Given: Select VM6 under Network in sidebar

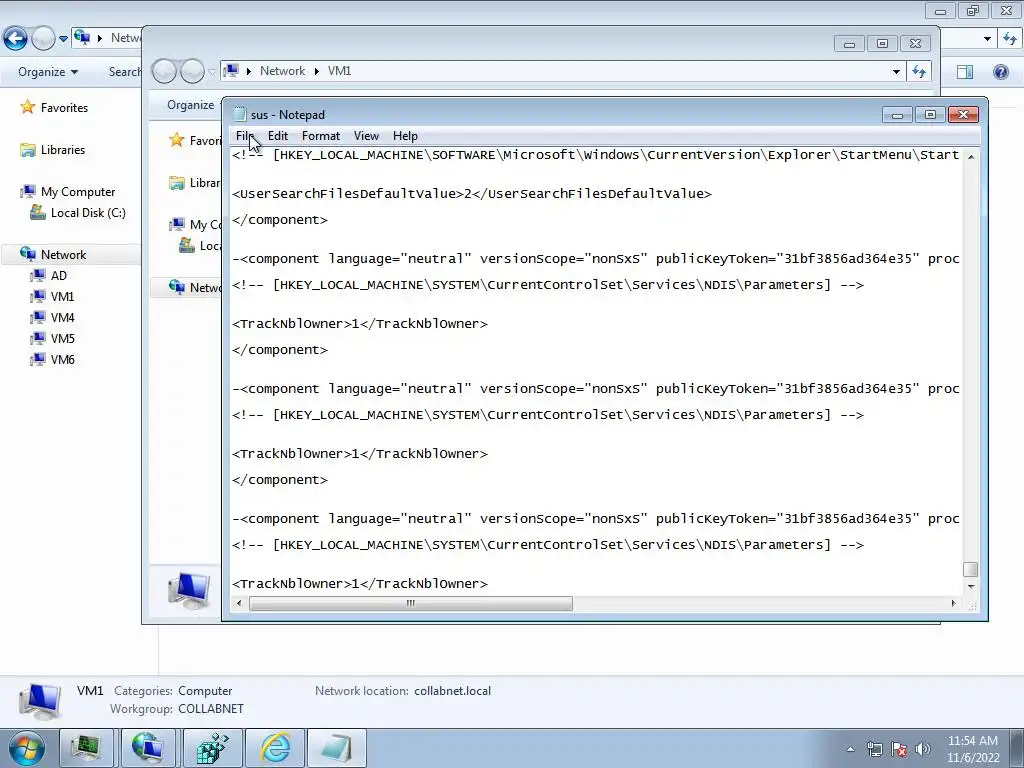Looking at the screenshot, I should [x=63, y=359].
